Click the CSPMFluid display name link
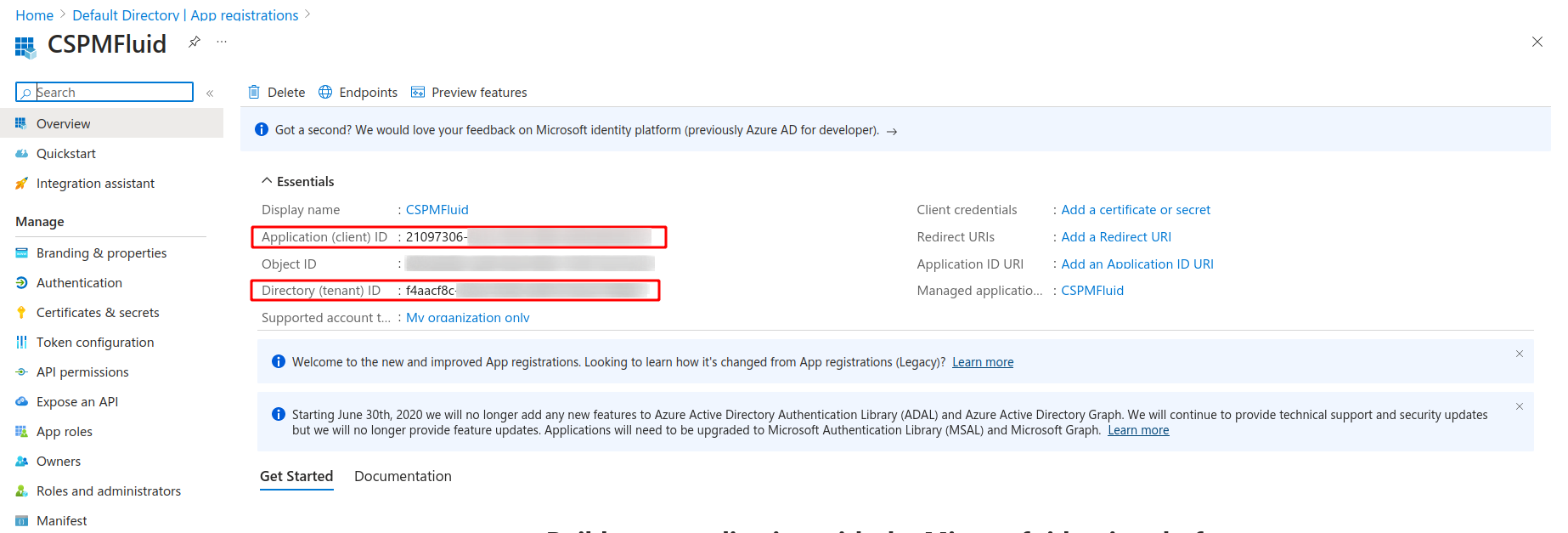This screenshot has height=533, width=1568. coord(437,209)
